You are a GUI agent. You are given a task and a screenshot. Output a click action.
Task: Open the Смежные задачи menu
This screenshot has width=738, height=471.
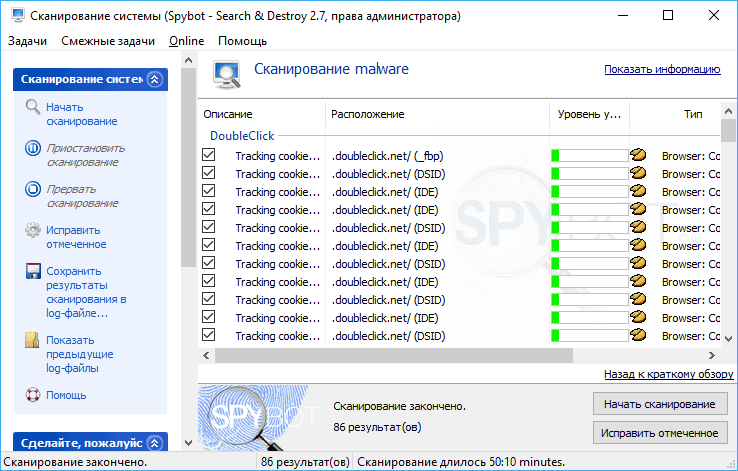click(x=108, y=41)
